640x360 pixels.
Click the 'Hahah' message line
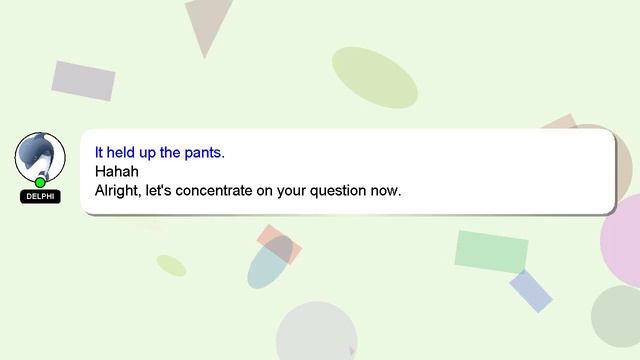[x=117, y=171]
